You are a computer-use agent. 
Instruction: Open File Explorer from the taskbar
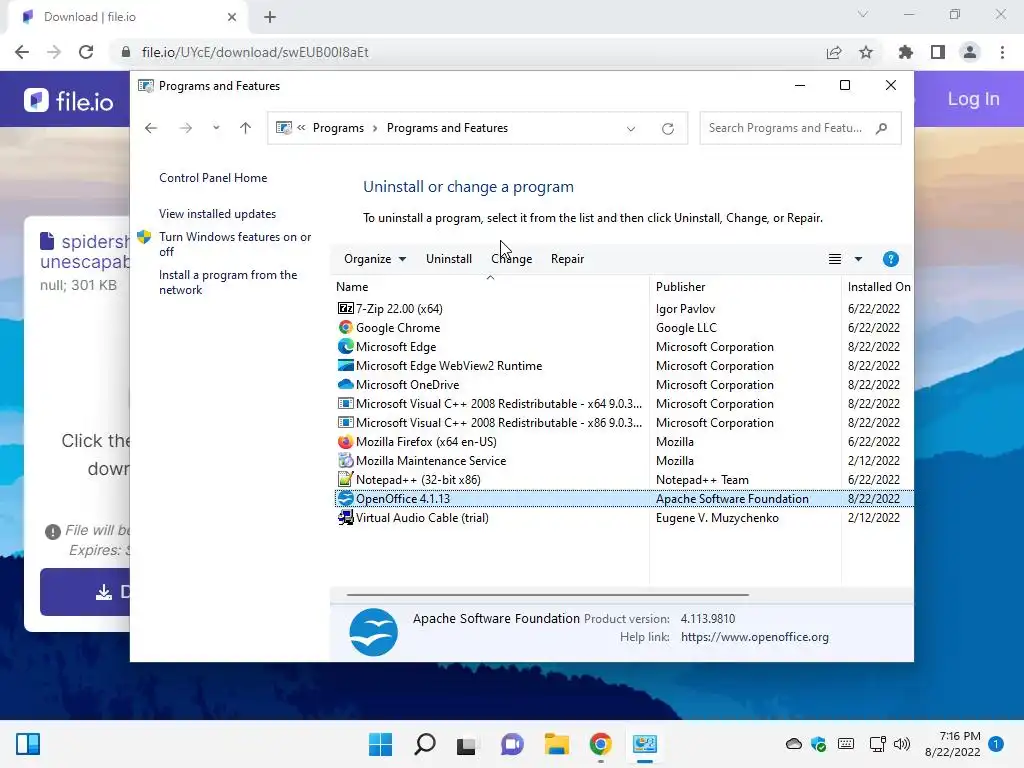click(x=557, y=744)
